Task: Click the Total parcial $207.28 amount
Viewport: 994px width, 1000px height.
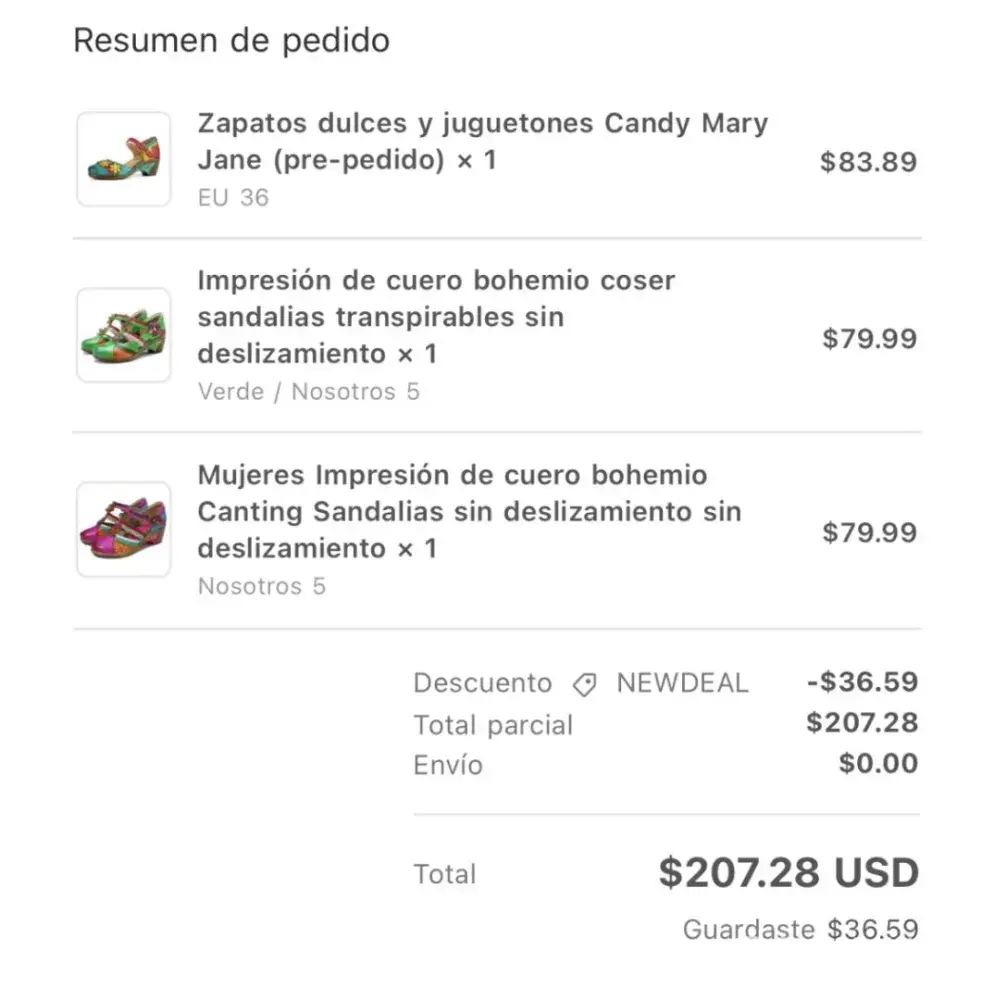Action: 862,723
